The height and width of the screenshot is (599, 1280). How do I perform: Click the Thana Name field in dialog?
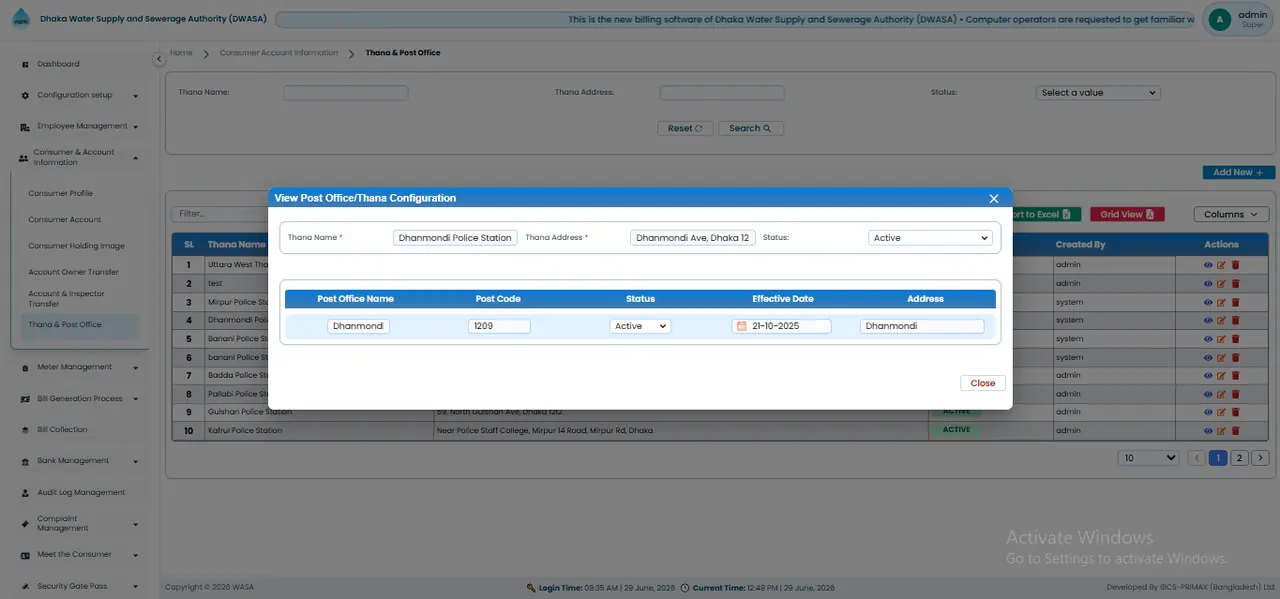coord(455,238)
